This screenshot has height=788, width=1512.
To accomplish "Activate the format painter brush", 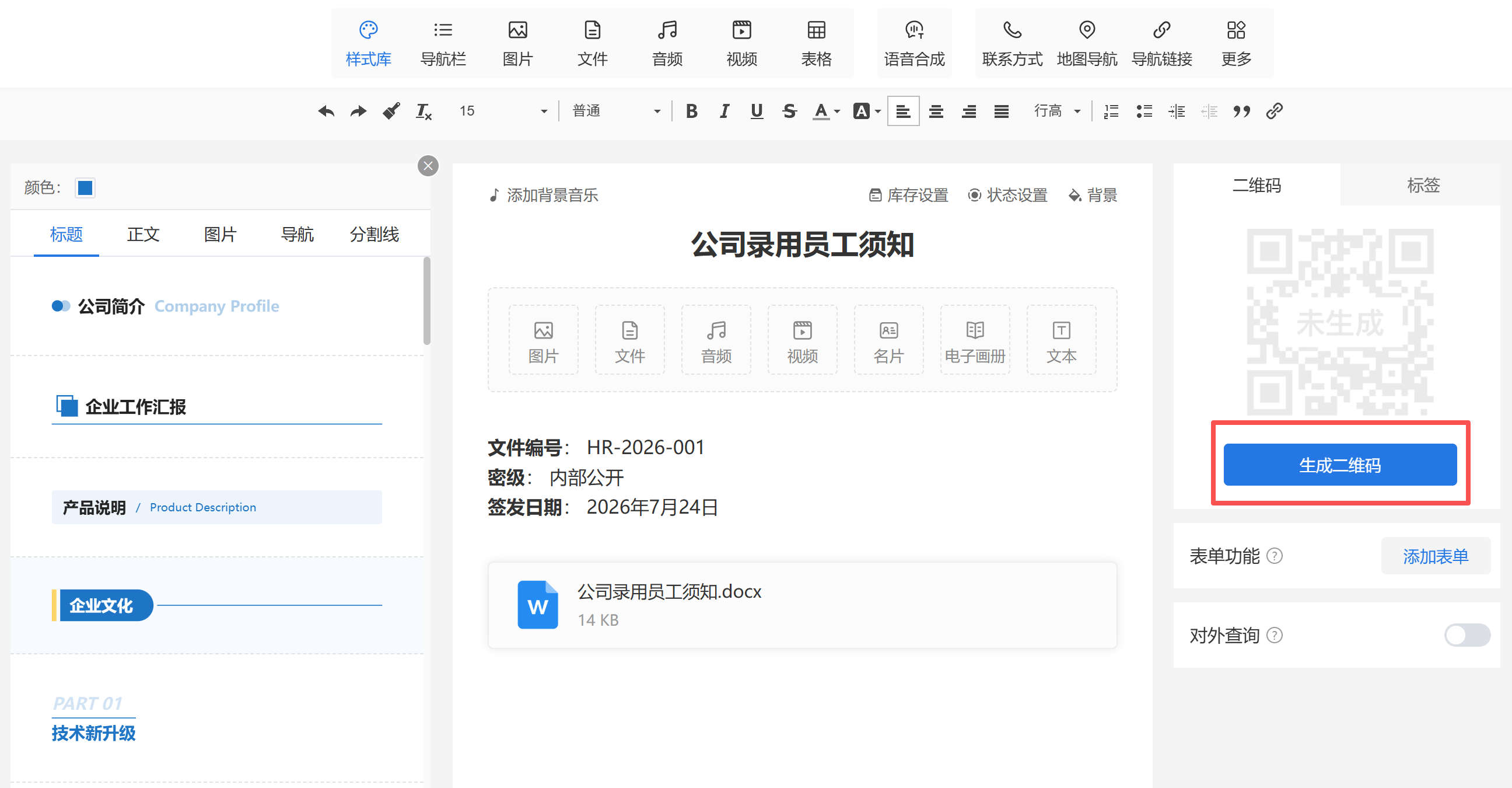I will (391, 111).
